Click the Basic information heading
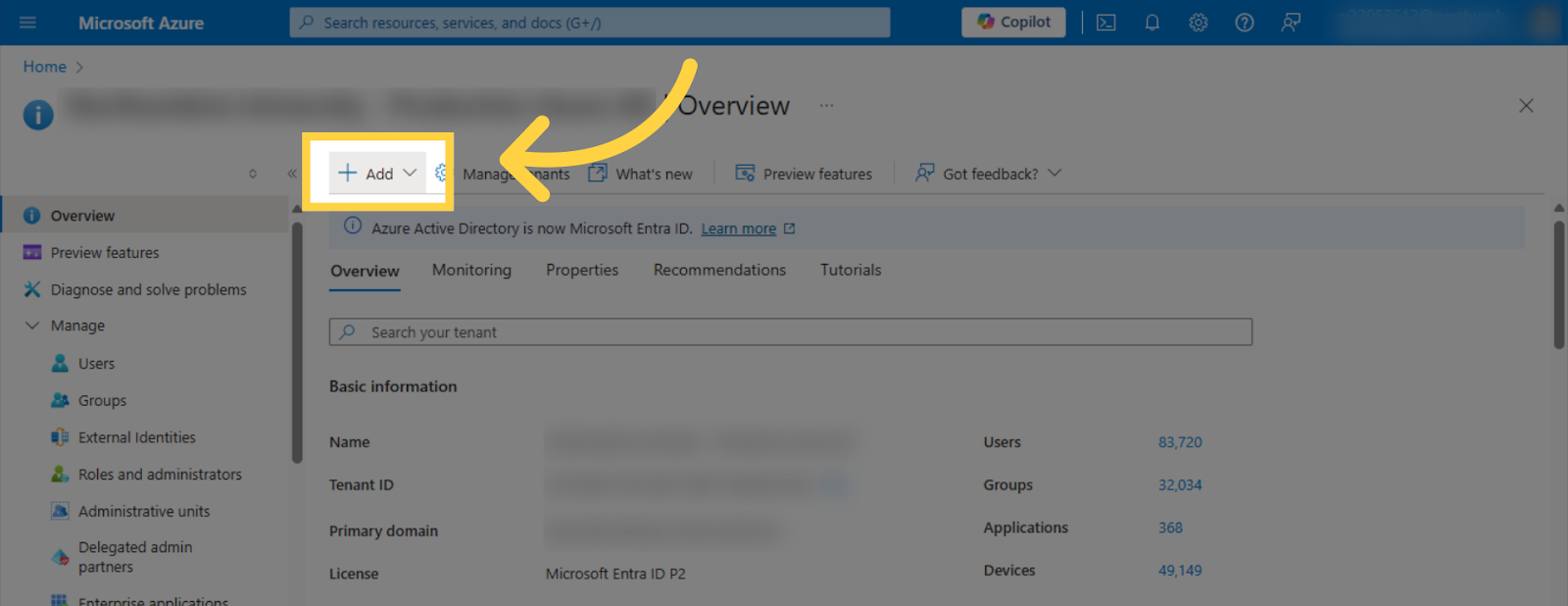Image resolution: width=1568 pixels, height=606 pixels. click(x=393, y=386)
